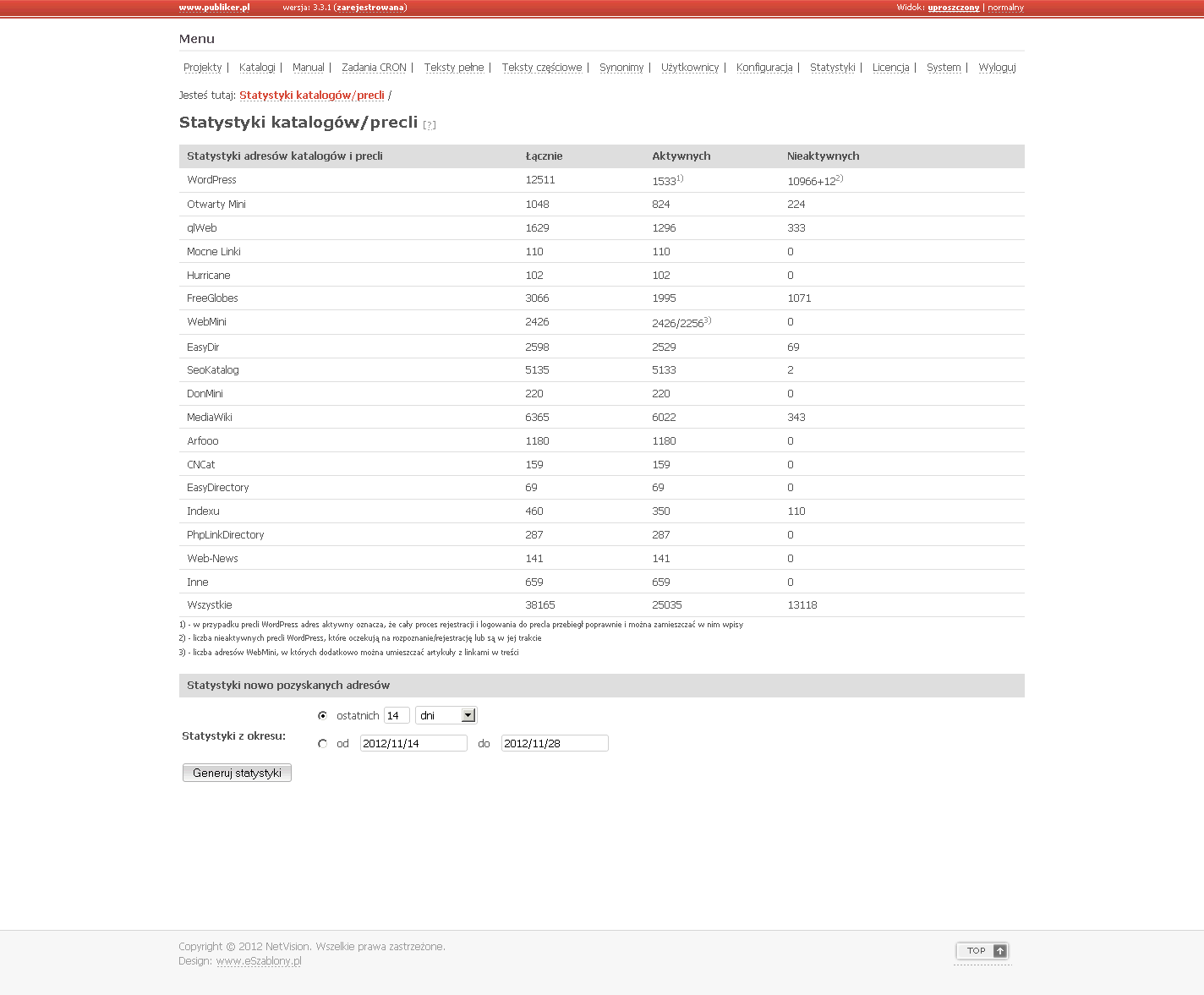Click the MediaWiki row label

(x=210, y=418)
